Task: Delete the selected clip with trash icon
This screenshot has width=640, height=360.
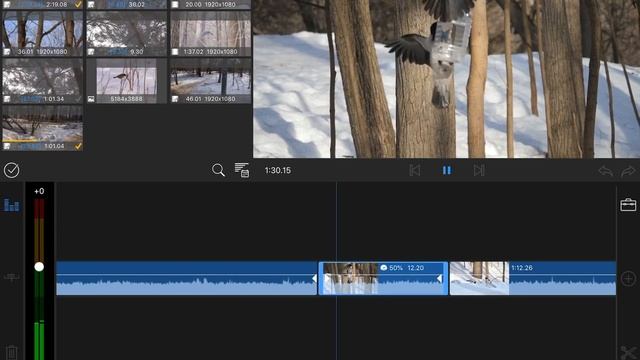Action: click(x=11, y=352)
